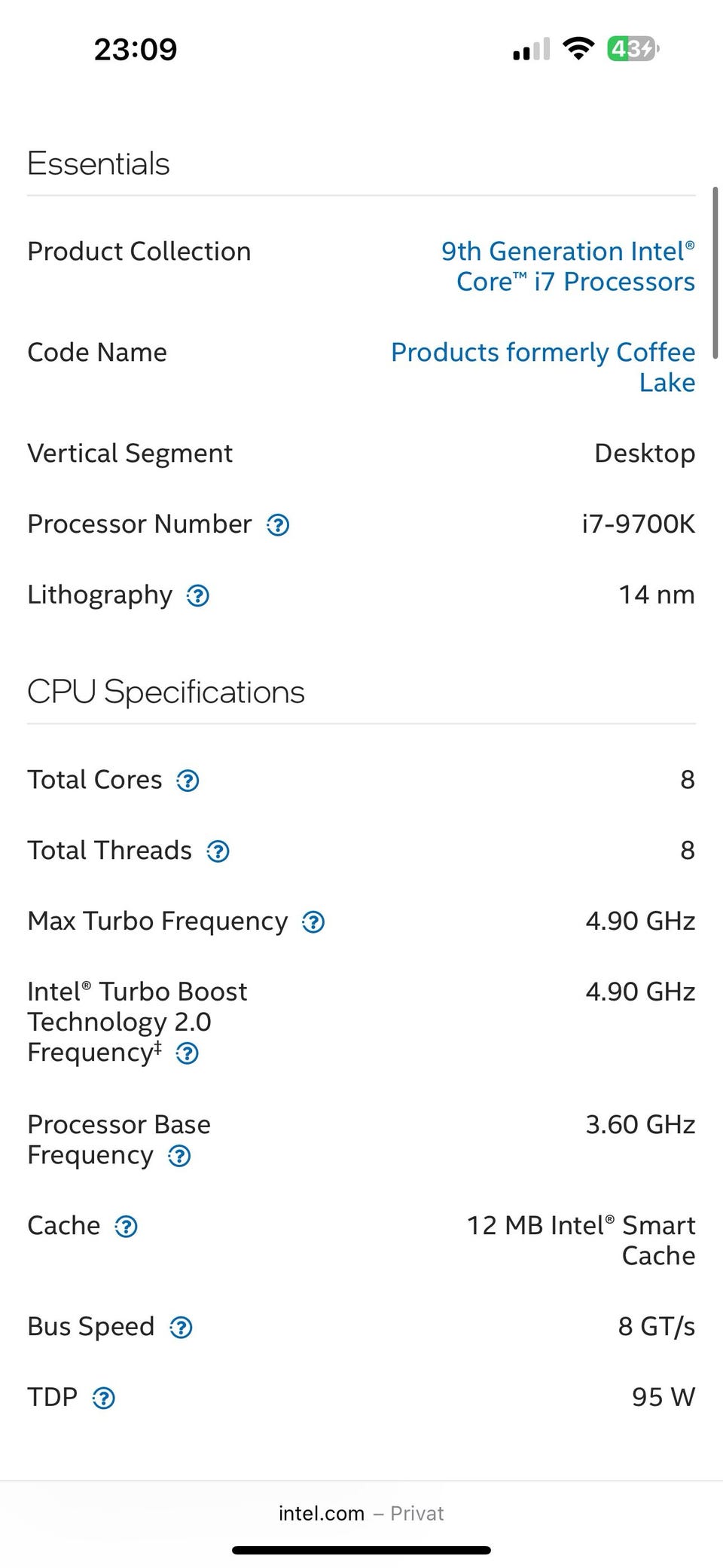Tap the Total Threads question mark icon
This screenshot has width=723, height=1568.
(218, 851)
